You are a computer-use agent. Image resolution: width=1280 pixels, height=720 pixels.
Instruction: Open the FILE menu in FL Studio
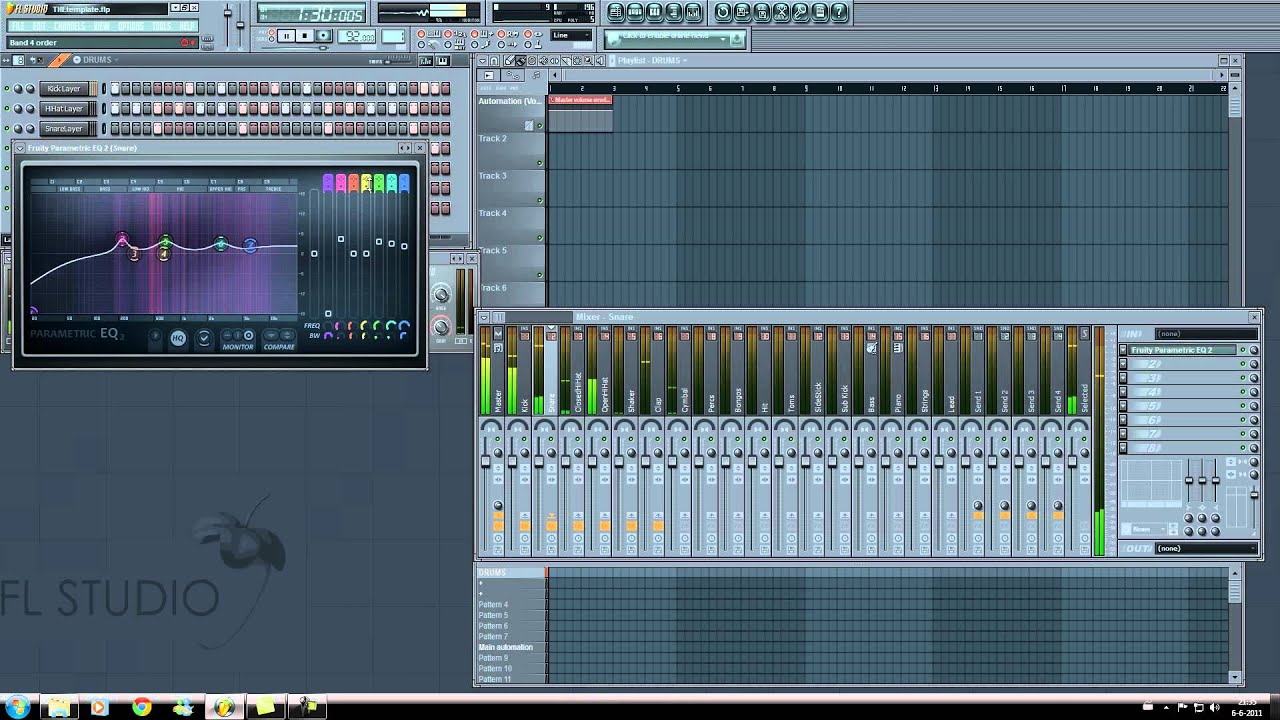[17, 26]
